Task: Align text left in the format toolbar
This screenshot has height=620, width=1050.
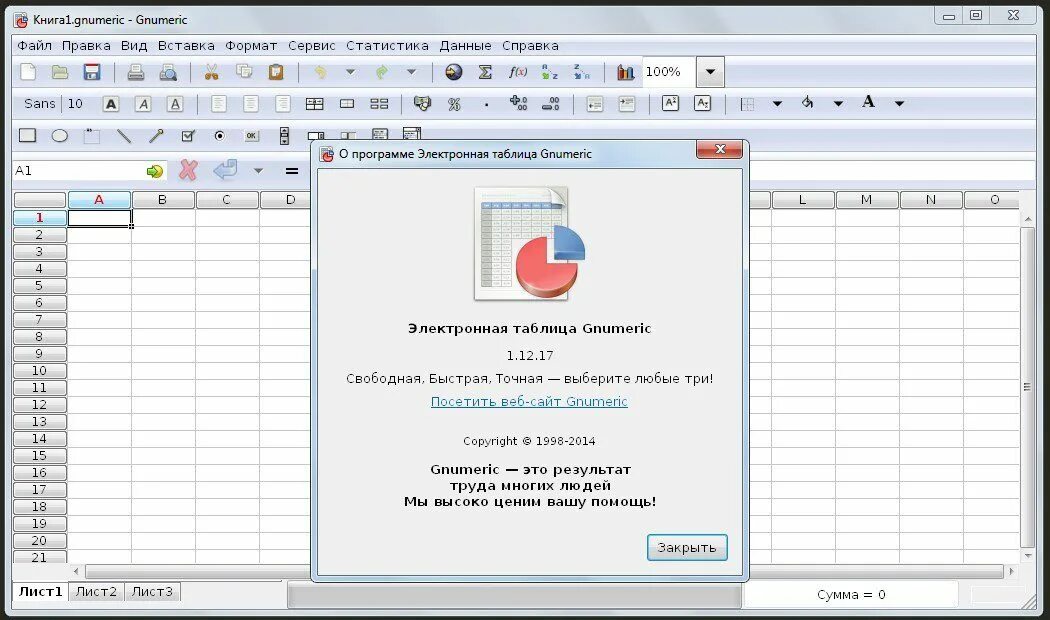Action: 218,104
